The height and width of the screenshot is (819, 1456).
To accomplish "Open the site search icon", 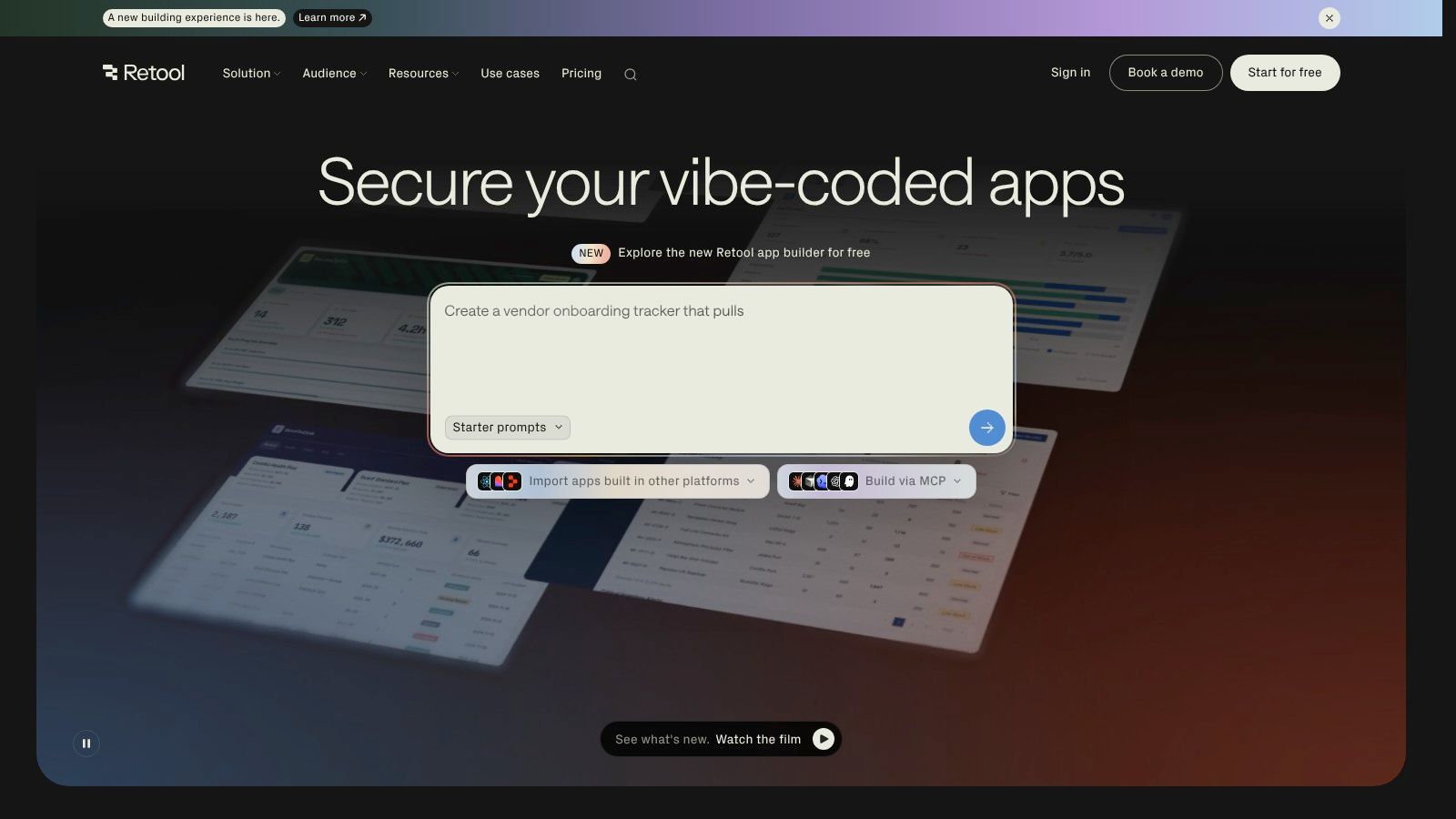I will pos(631,75).
